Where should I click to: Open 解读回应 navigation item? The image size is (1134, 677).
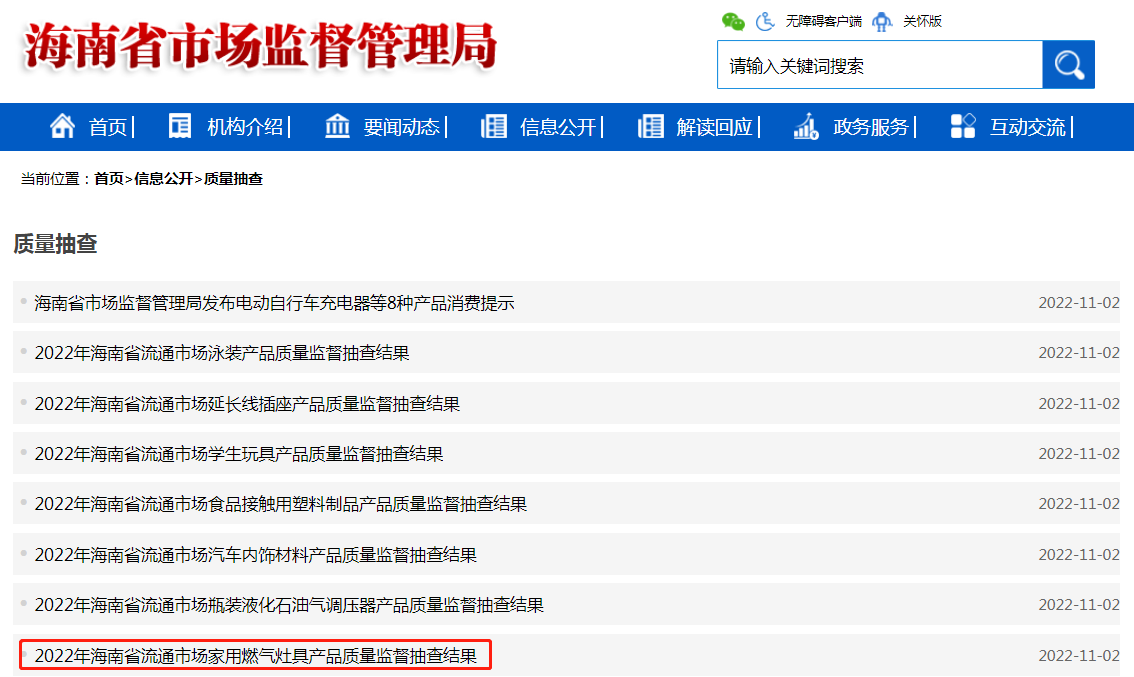pyautogui.click(x=715, y=127)
